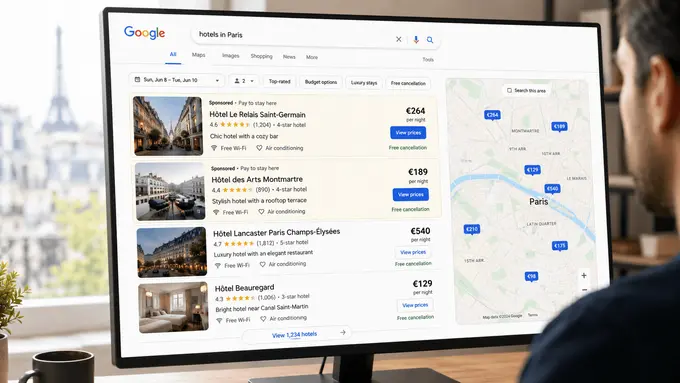Open the More search tab menu
This screenshot has width=680, height=383.
312,57
